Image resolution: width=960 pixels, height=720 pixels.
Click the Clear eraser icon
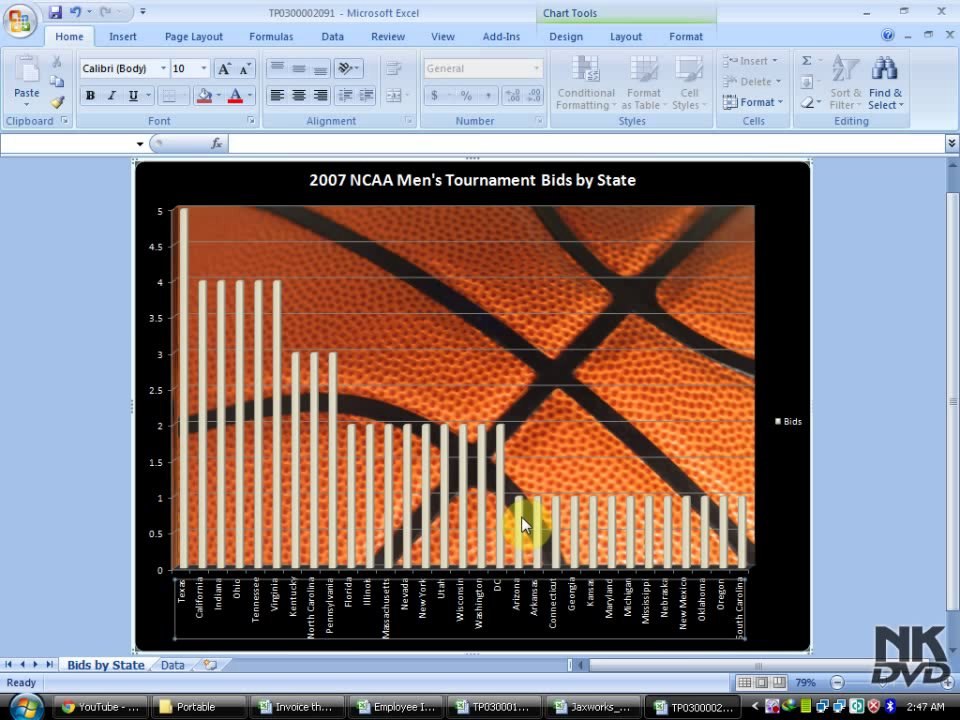[807, 102]
